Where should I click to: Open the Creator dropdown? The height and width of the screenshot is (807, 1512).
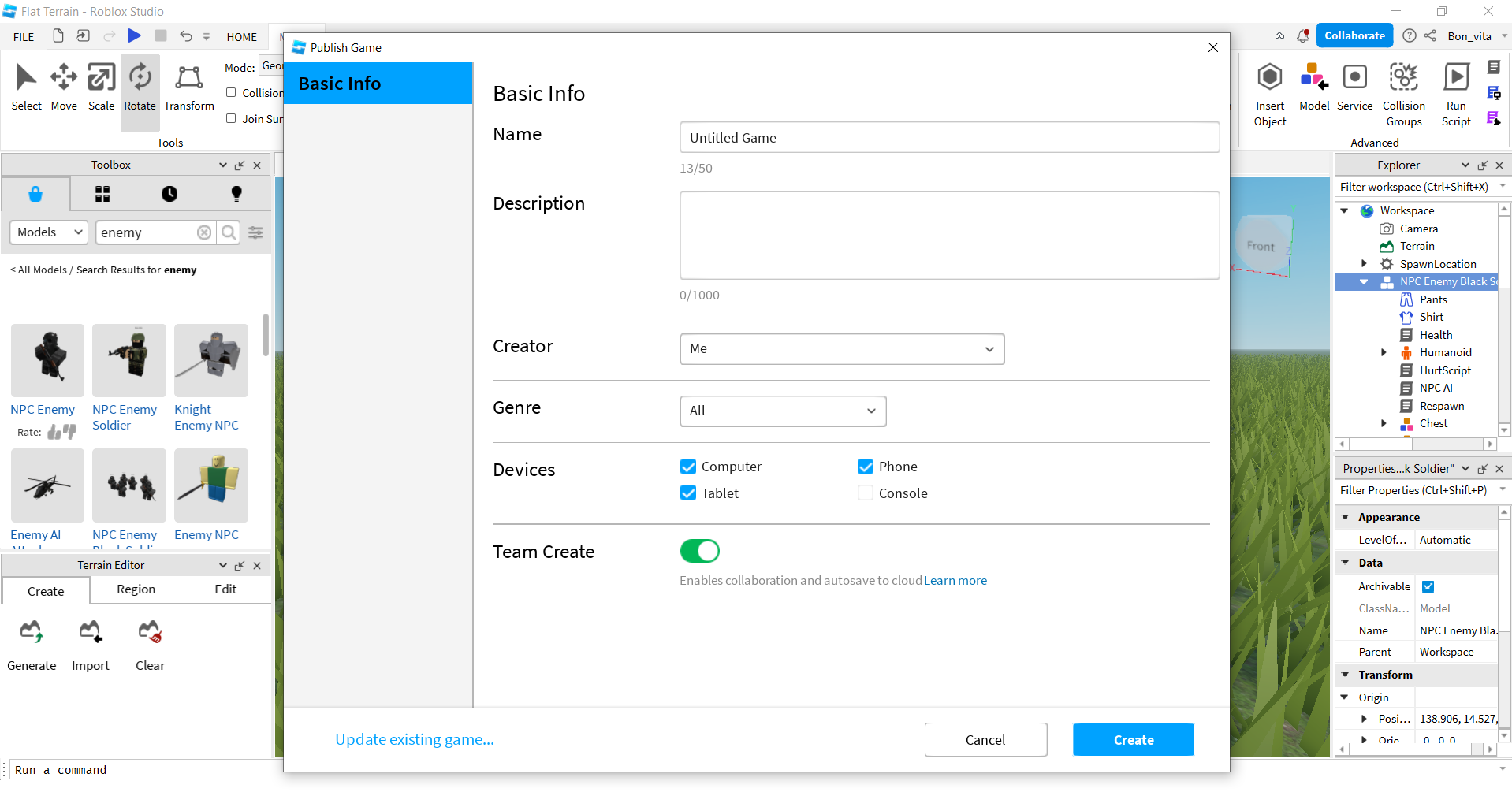click(842, 349)
